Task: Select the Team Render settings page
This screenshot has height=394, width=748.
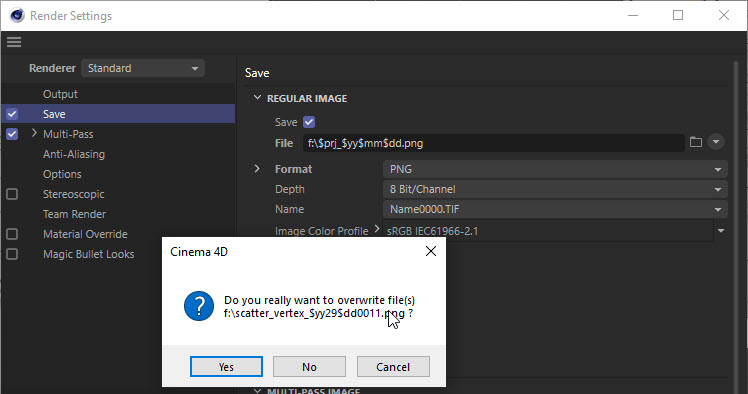Action: point(74,214)
